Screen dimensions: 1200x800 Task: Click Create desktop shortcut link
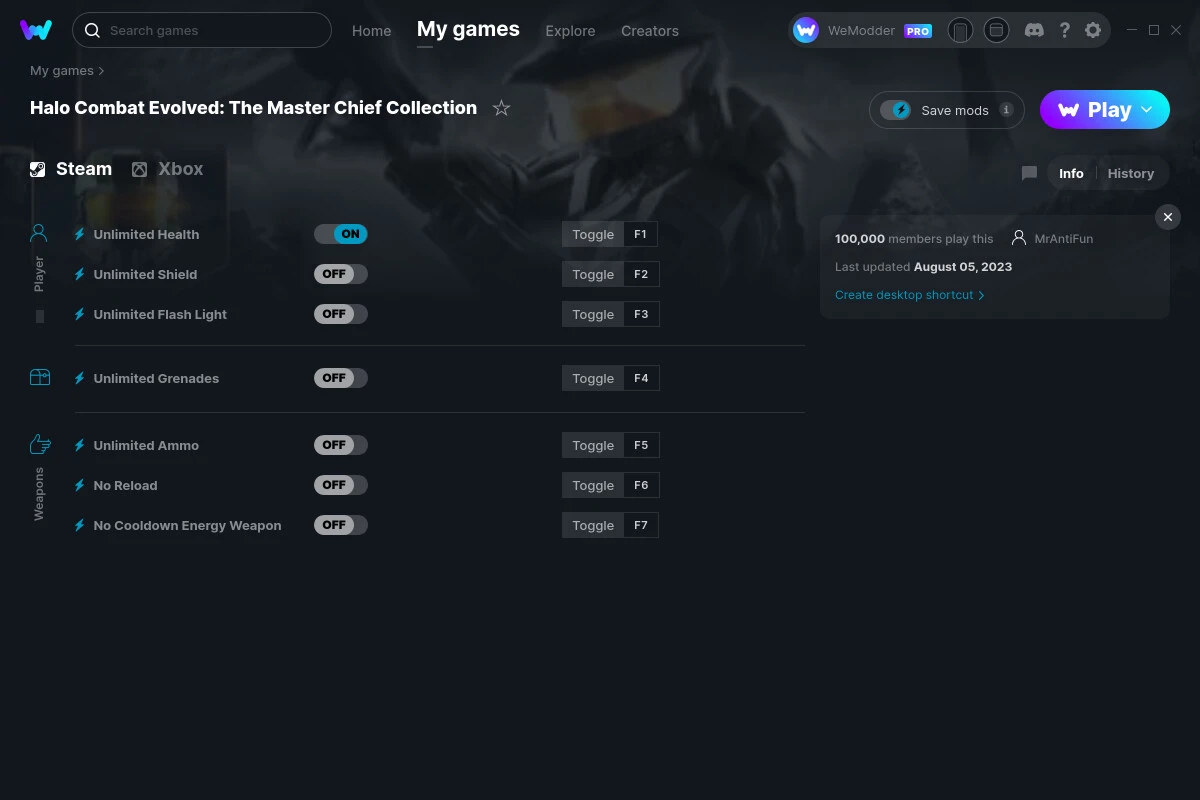[904, 295]
